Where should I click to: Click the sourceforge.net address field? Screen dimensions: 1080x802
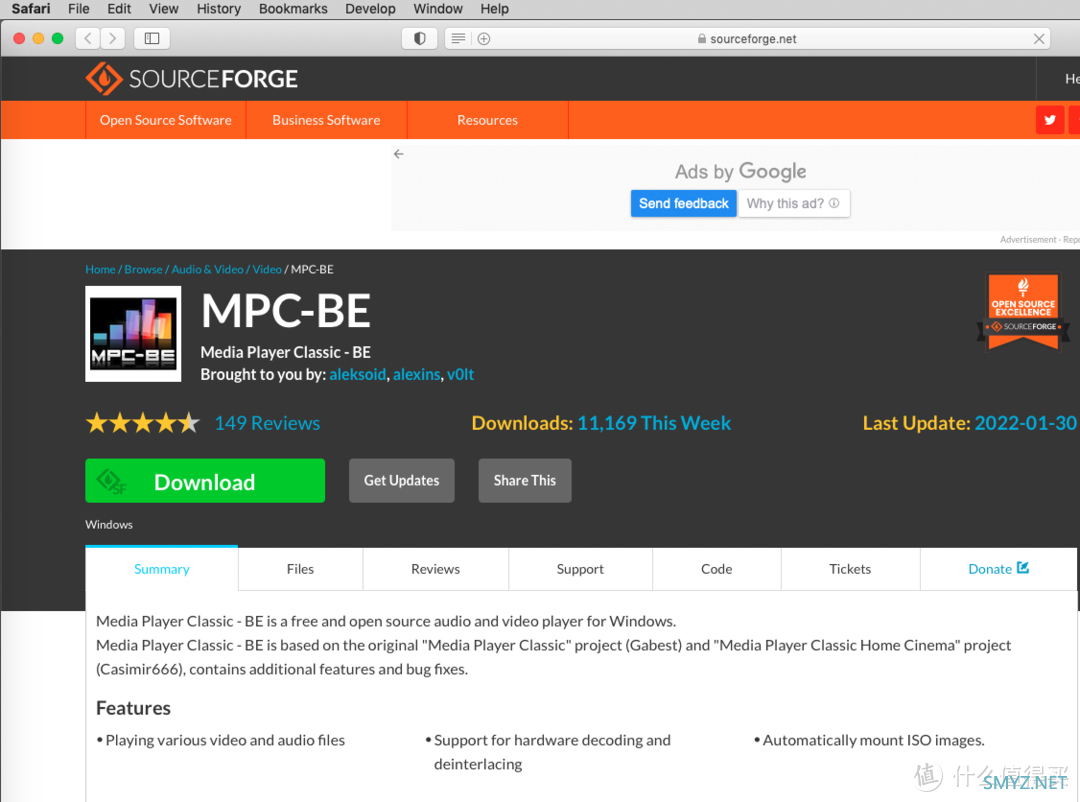click(747, 39)
